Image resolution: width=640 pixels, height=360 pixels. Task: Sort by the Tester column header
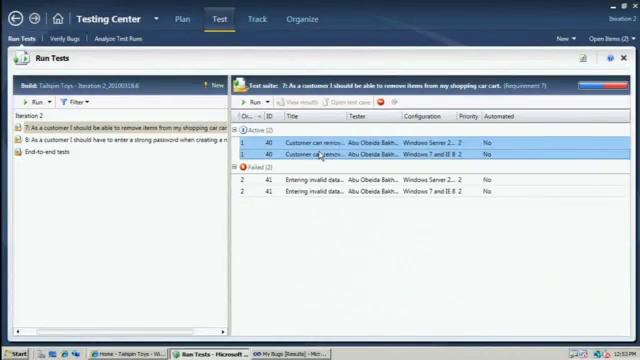(374, 116)
